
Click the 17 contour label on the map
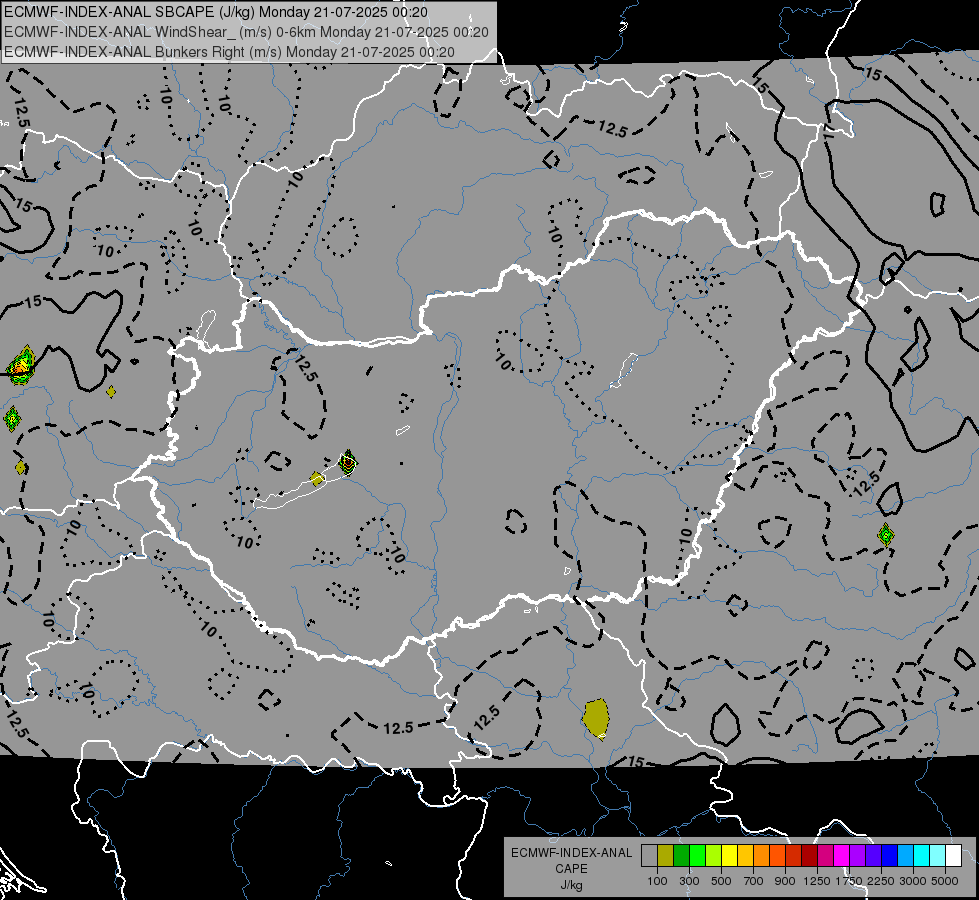829,130
